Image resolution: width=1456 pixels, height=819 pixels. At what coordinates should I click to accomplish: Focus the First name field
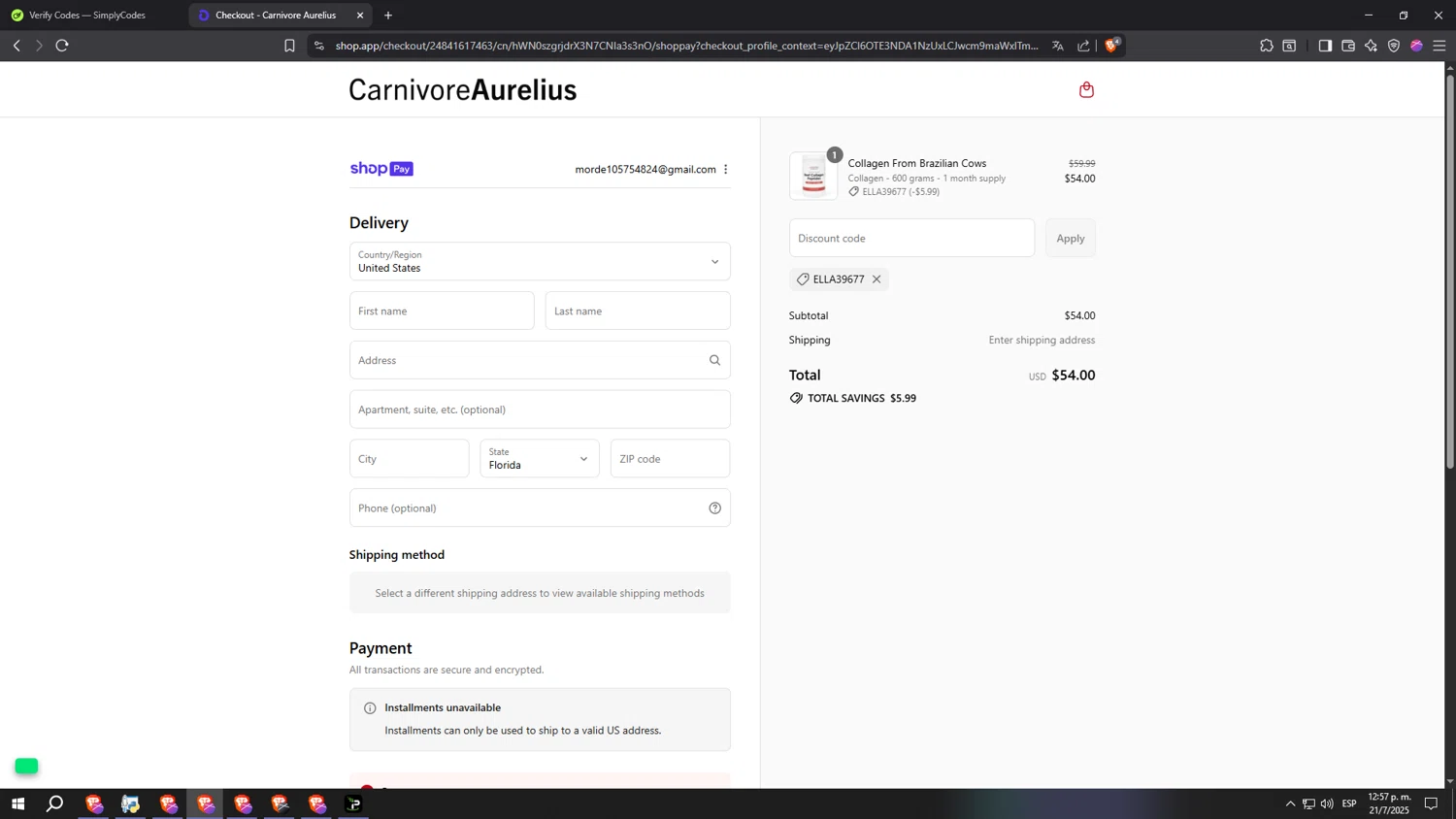click(442, 311)
